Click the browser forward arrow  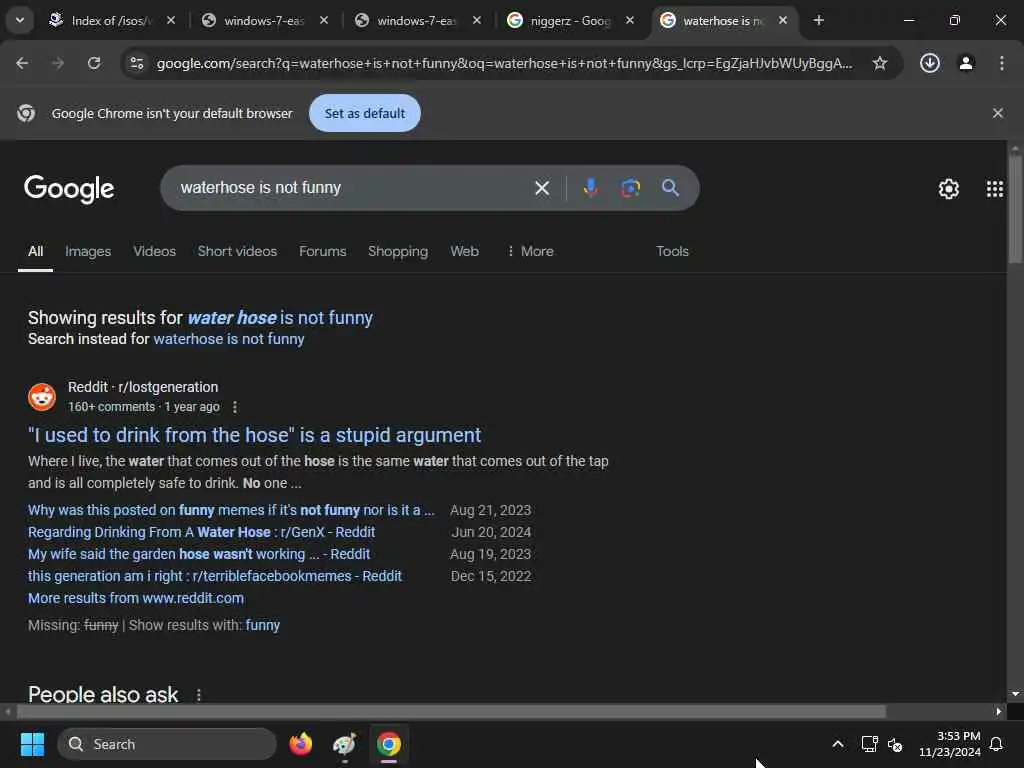(x=58, y=63)
